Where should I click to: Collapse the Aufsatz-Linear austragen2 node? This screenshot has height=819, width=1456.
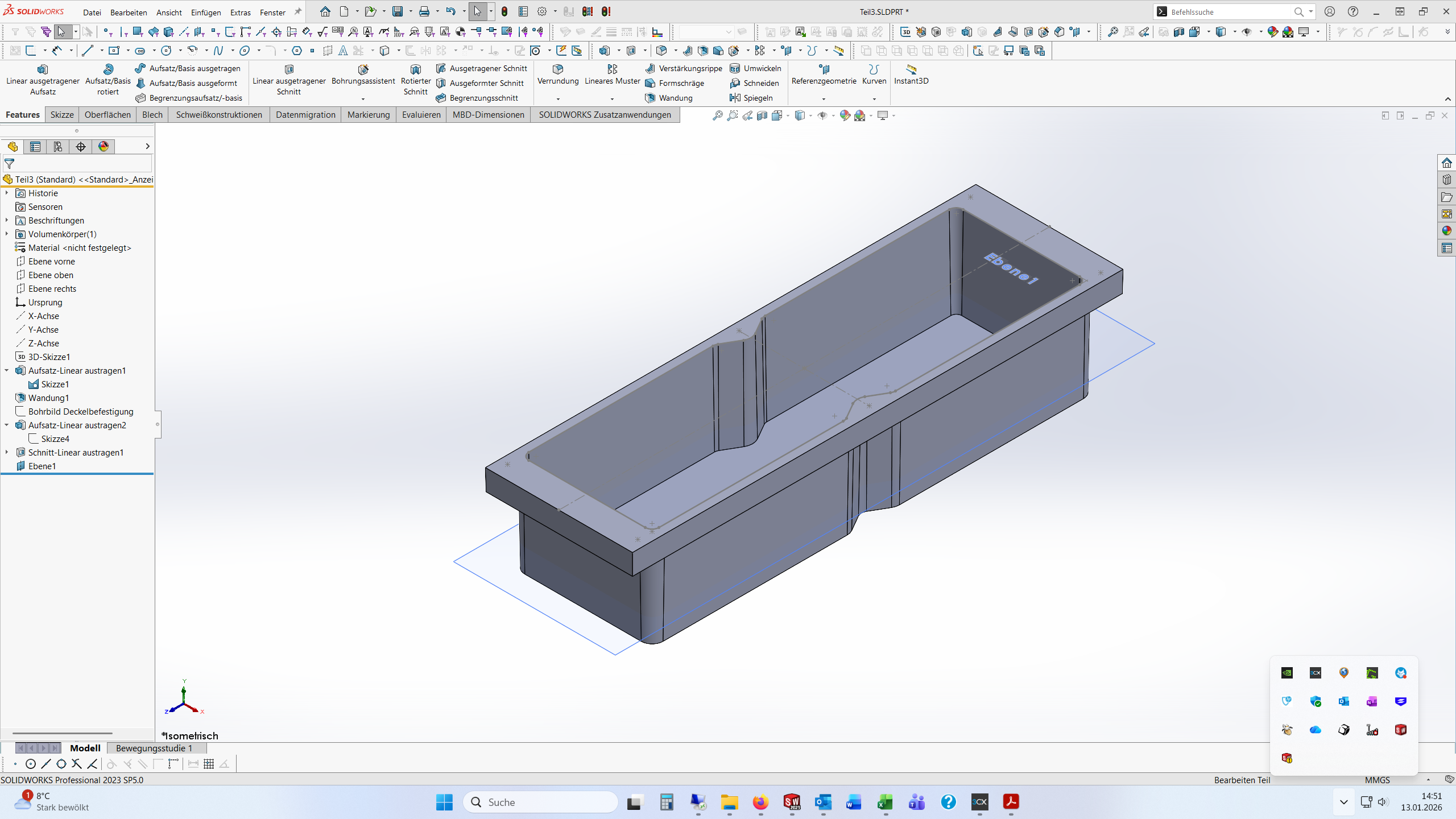pos(7,425)
